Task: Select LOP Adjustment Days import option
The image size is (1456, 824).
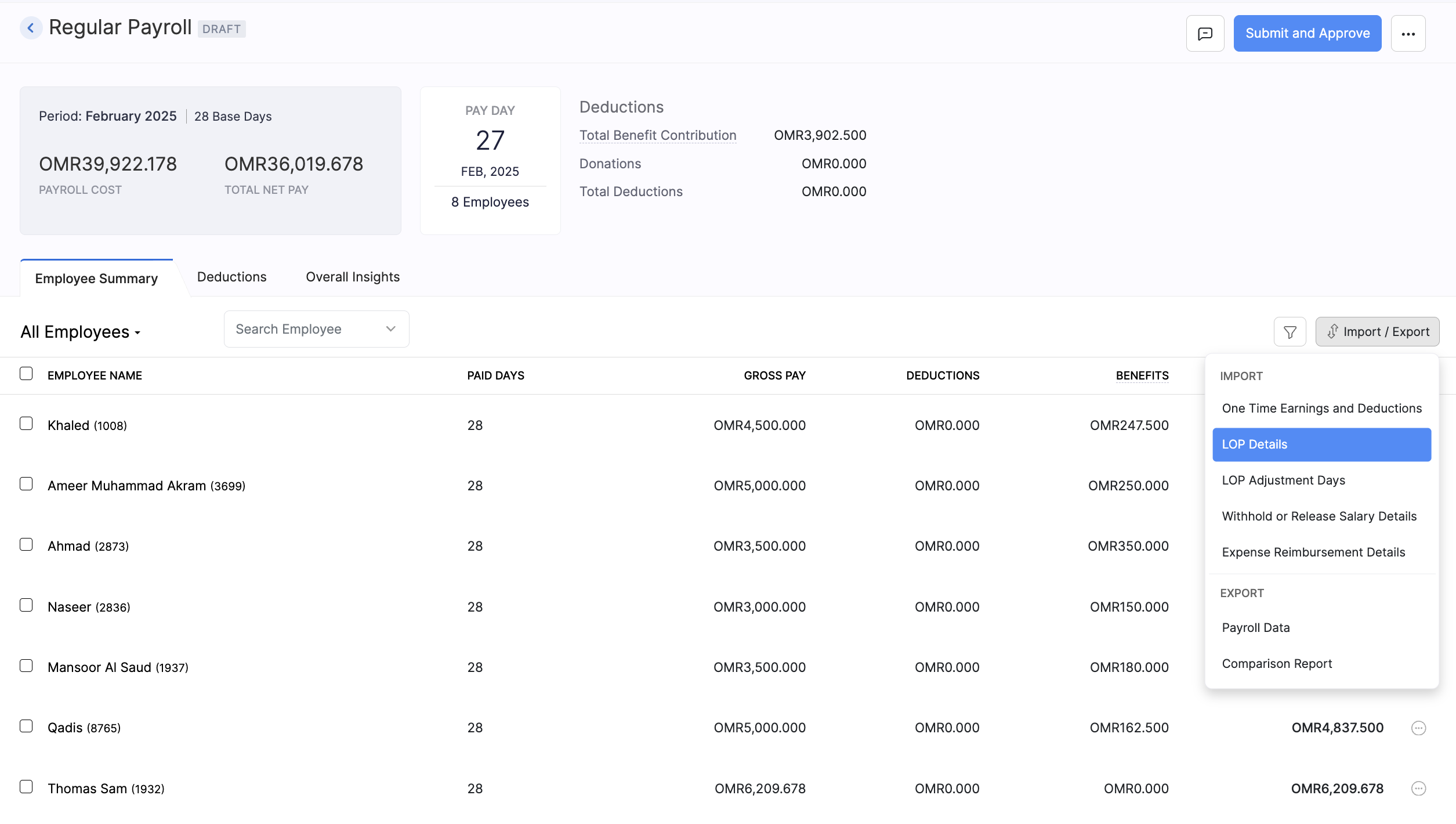Action: pos(1283,480)
